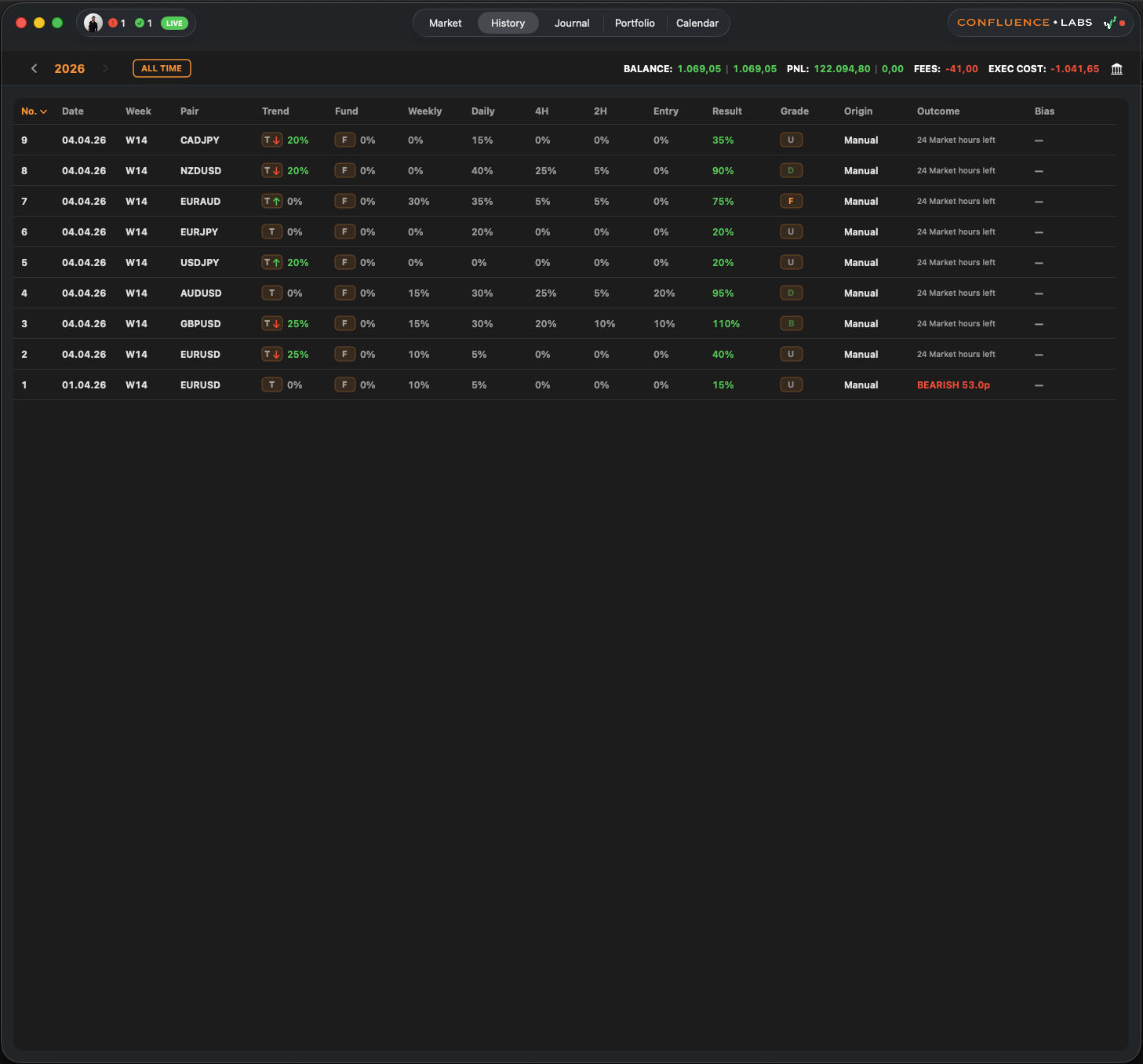1143x1064 pixels.
Task: Switch to the Portfolio tab
Action: pyautogui.click(x=635, y=23)
